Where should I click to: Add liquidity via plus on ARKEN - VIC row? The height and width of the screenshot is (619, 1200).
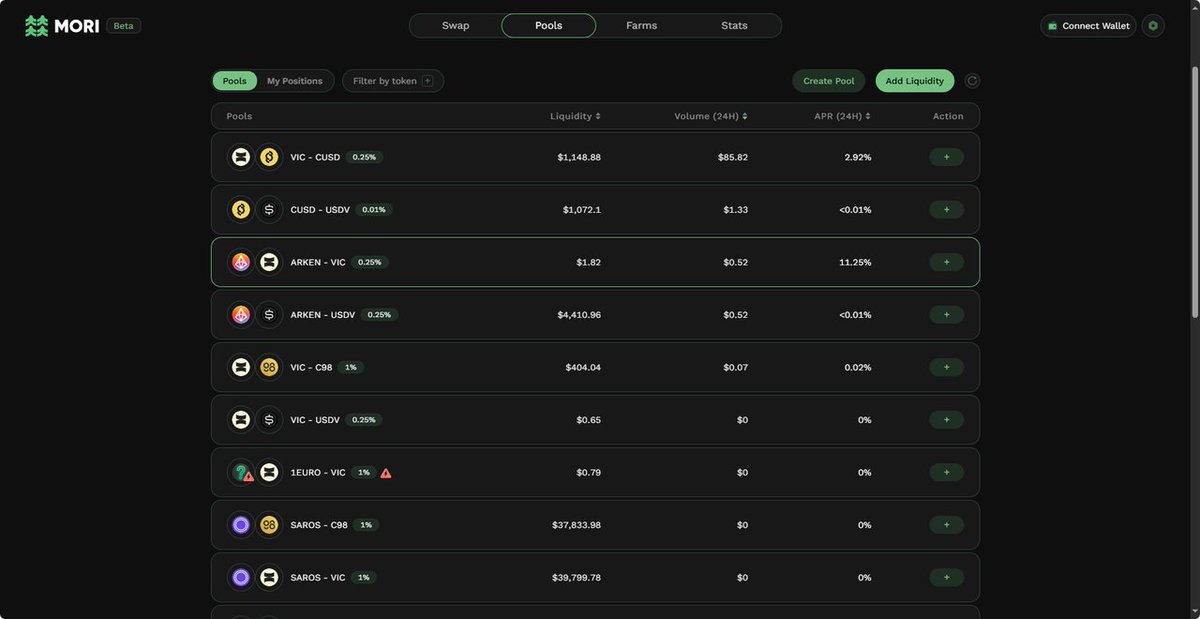coord(946,262)
